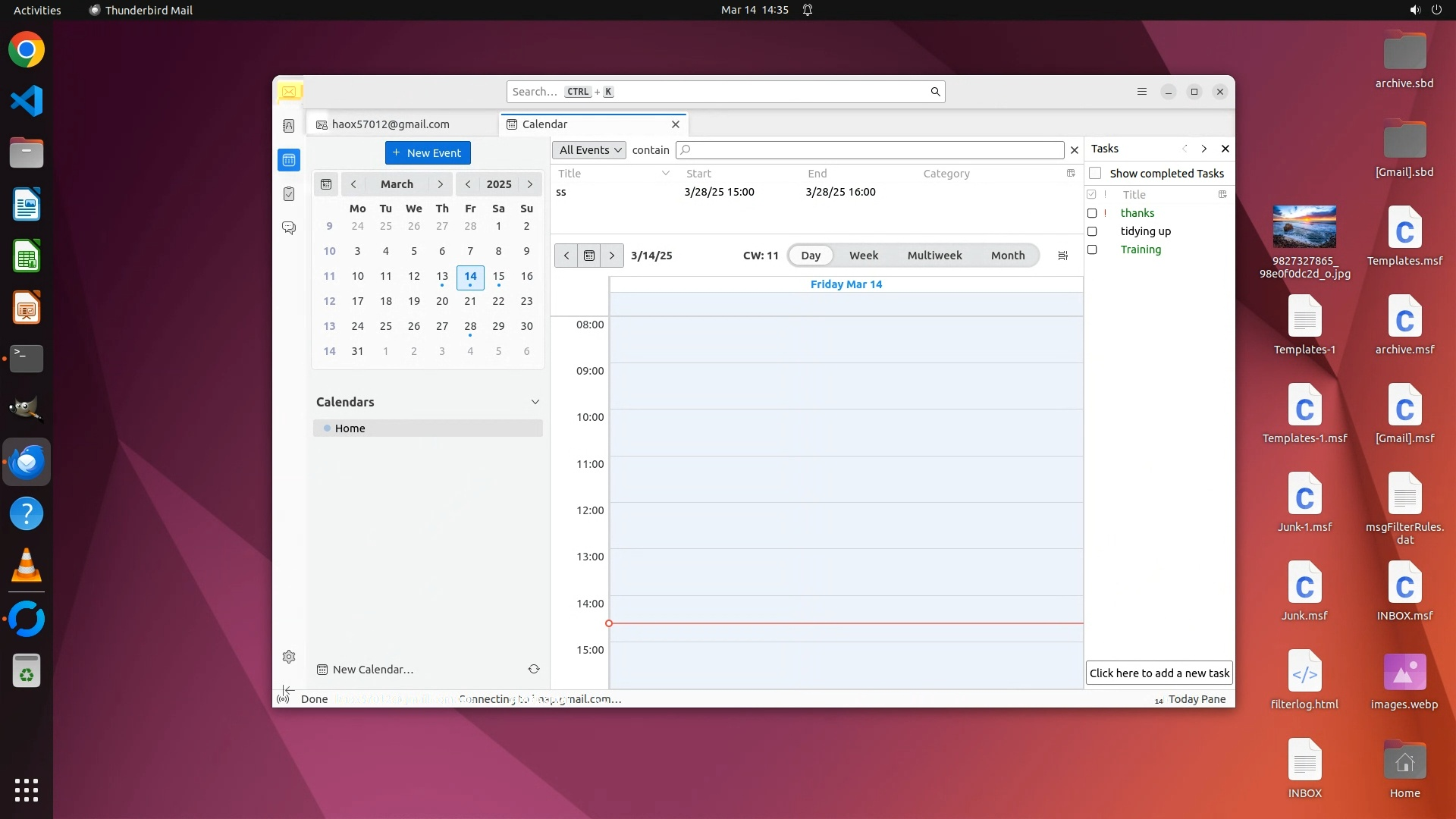This screenshot has width=1456, height=819.
Task: Open the calendar view options icon
Action: (1062, 256)
